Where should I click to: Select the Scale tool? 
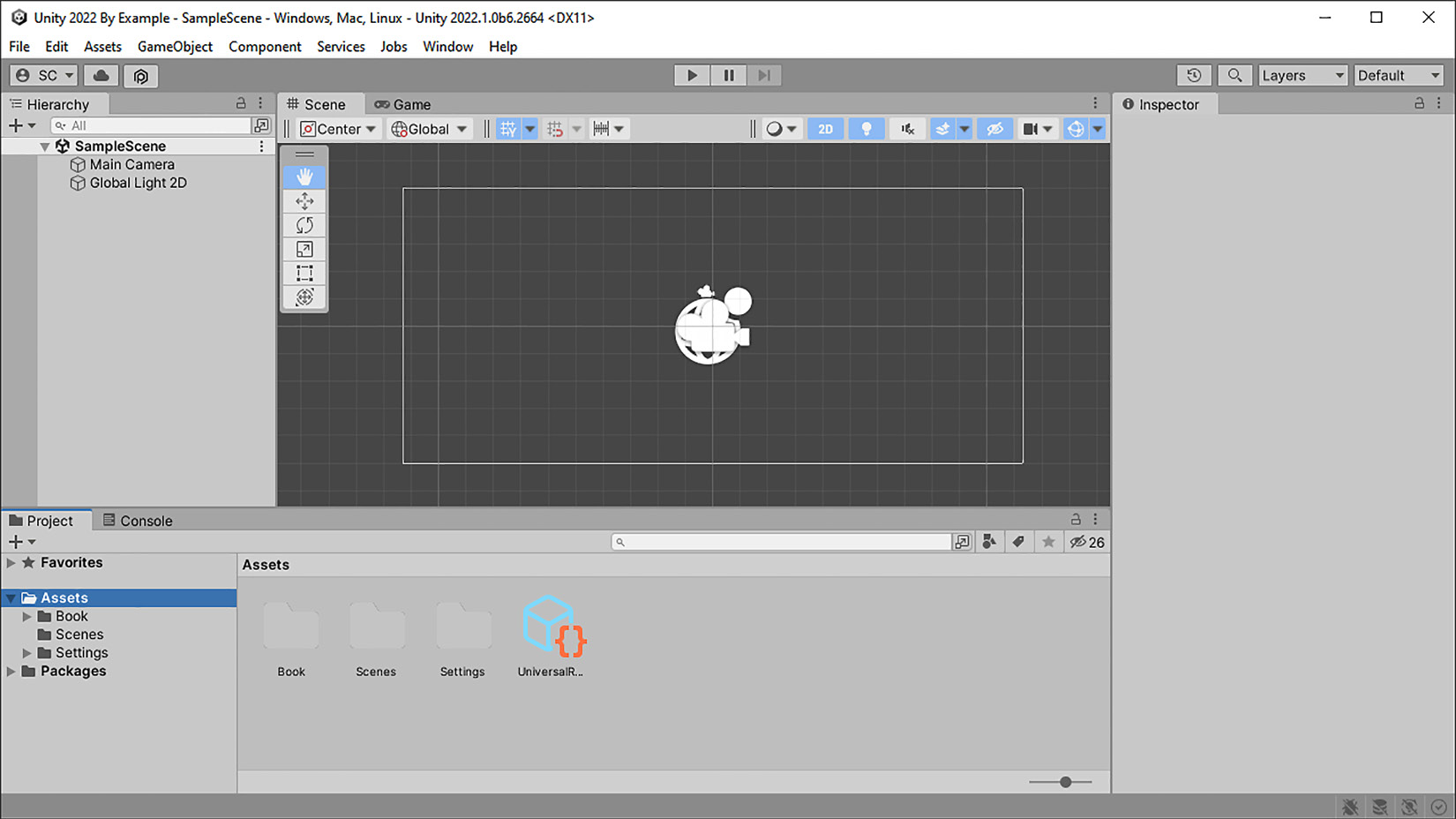(x=304, y=250)
